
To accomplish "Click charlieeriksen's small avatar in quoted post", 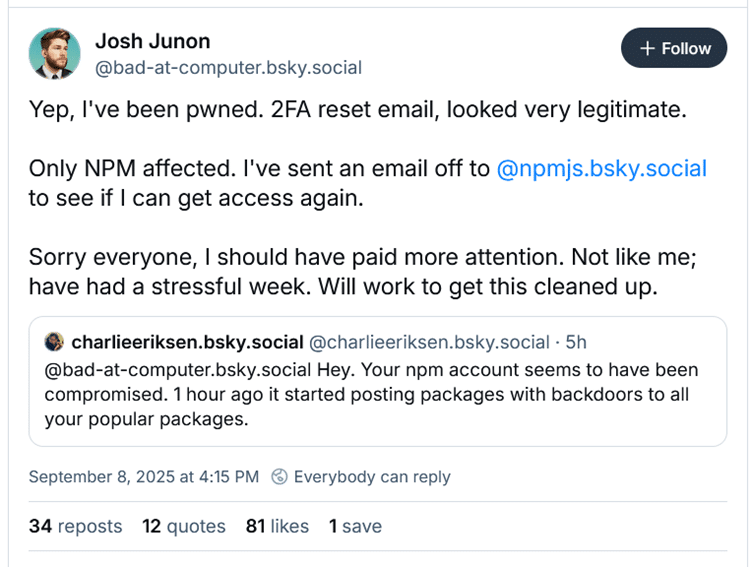I will tap(54, 342).
